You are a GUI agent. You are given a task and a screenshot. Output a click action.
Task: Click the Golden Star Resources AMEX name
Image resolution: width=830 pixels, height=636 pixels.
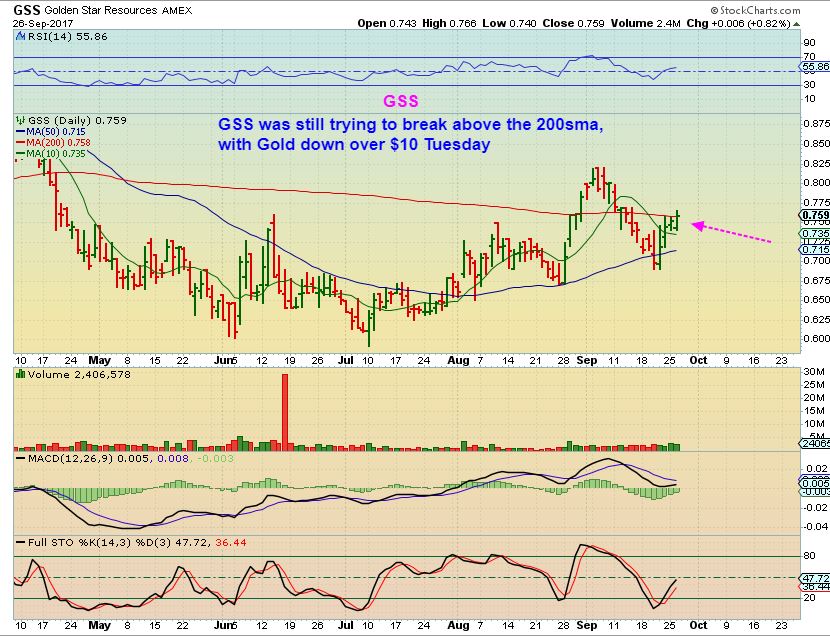coord(118,10)
